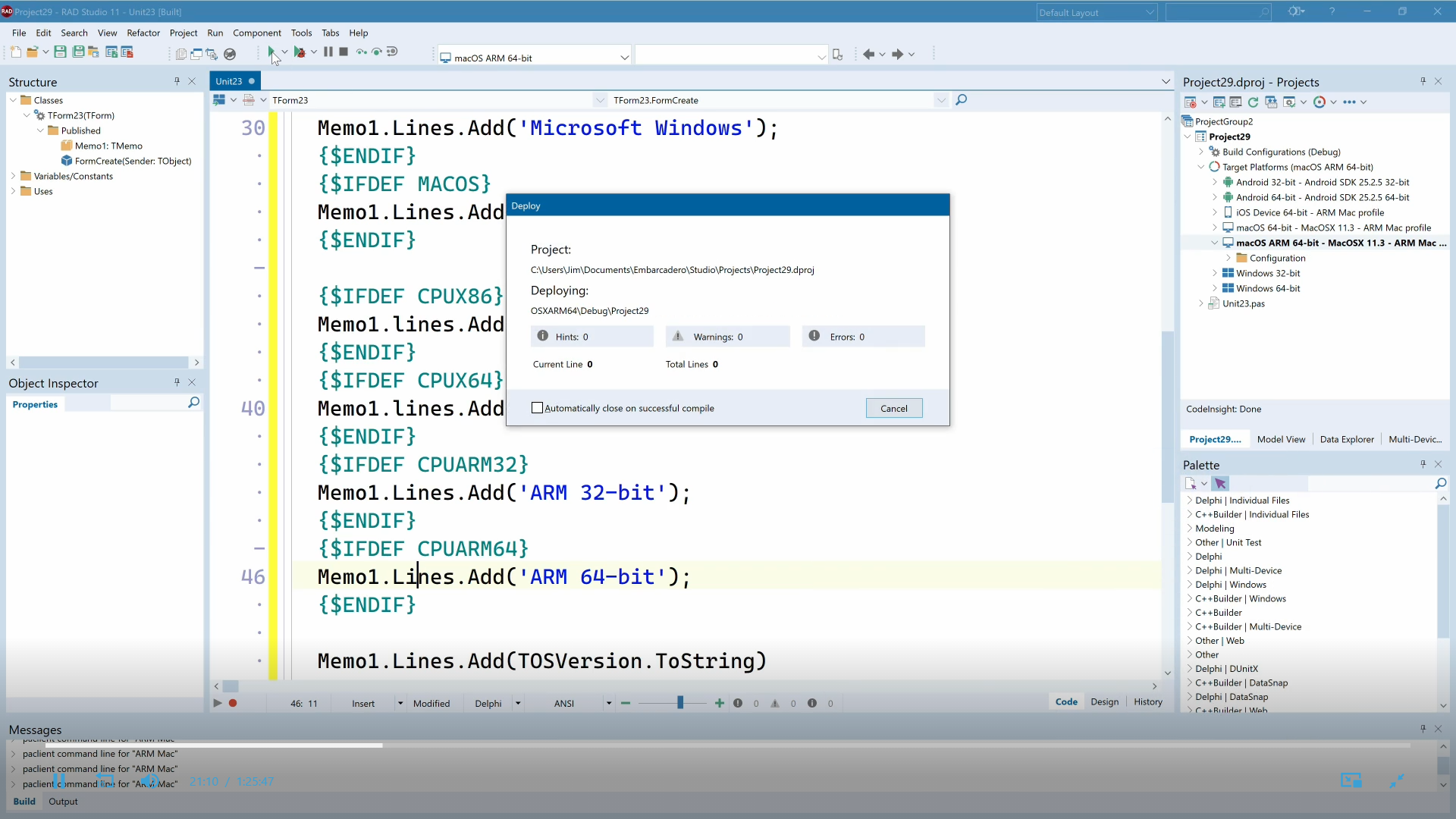The width and height of the screenshot is (1456, 819).
Task: Cancel the Deploy dialog
Action: tap(893, 408)
